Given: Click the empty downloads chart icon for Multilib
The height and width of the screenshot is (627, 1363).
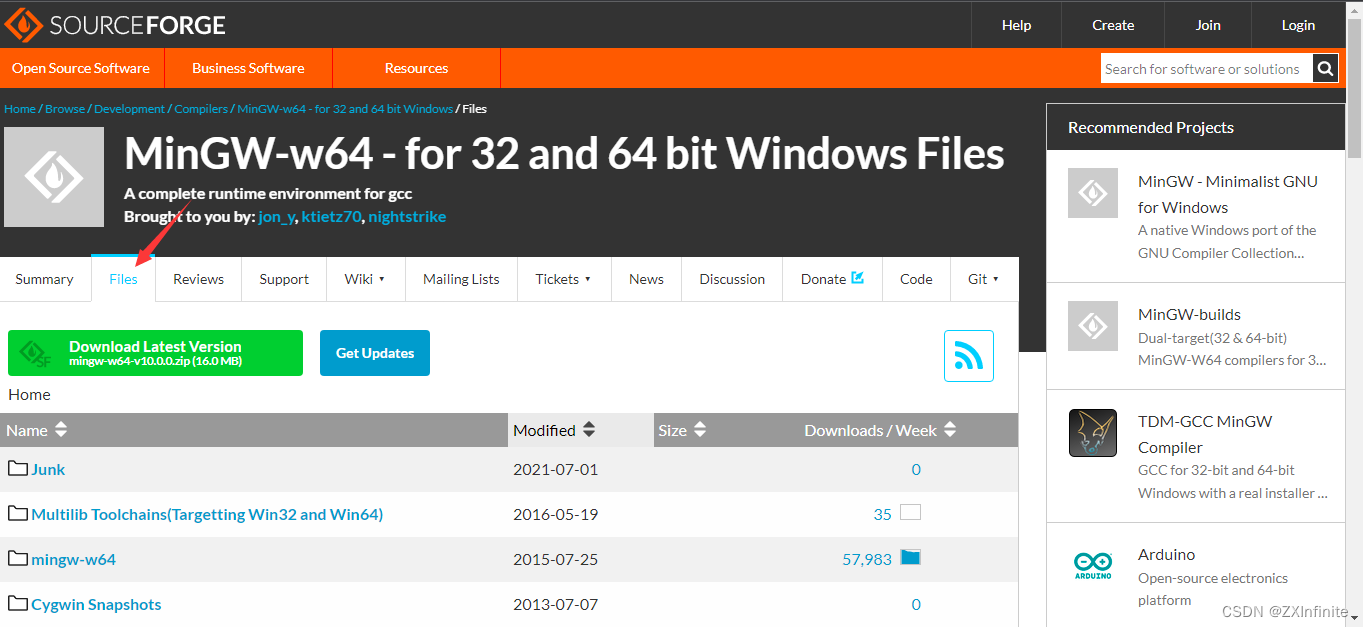Looking at the screenshot, I should click(x=910, y=513).
